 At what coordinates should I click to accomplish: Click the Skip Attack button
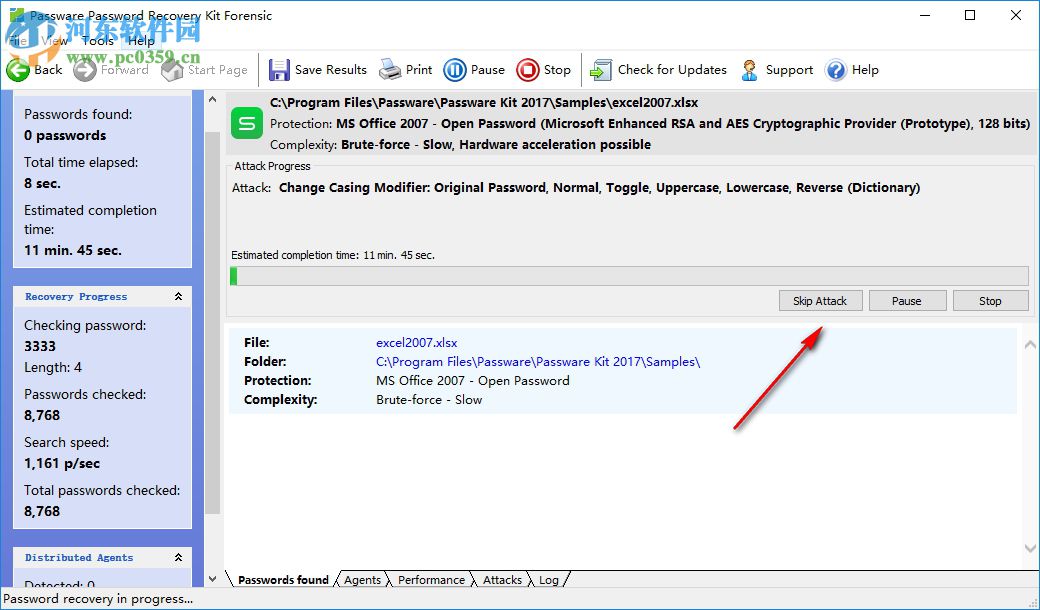820,300
